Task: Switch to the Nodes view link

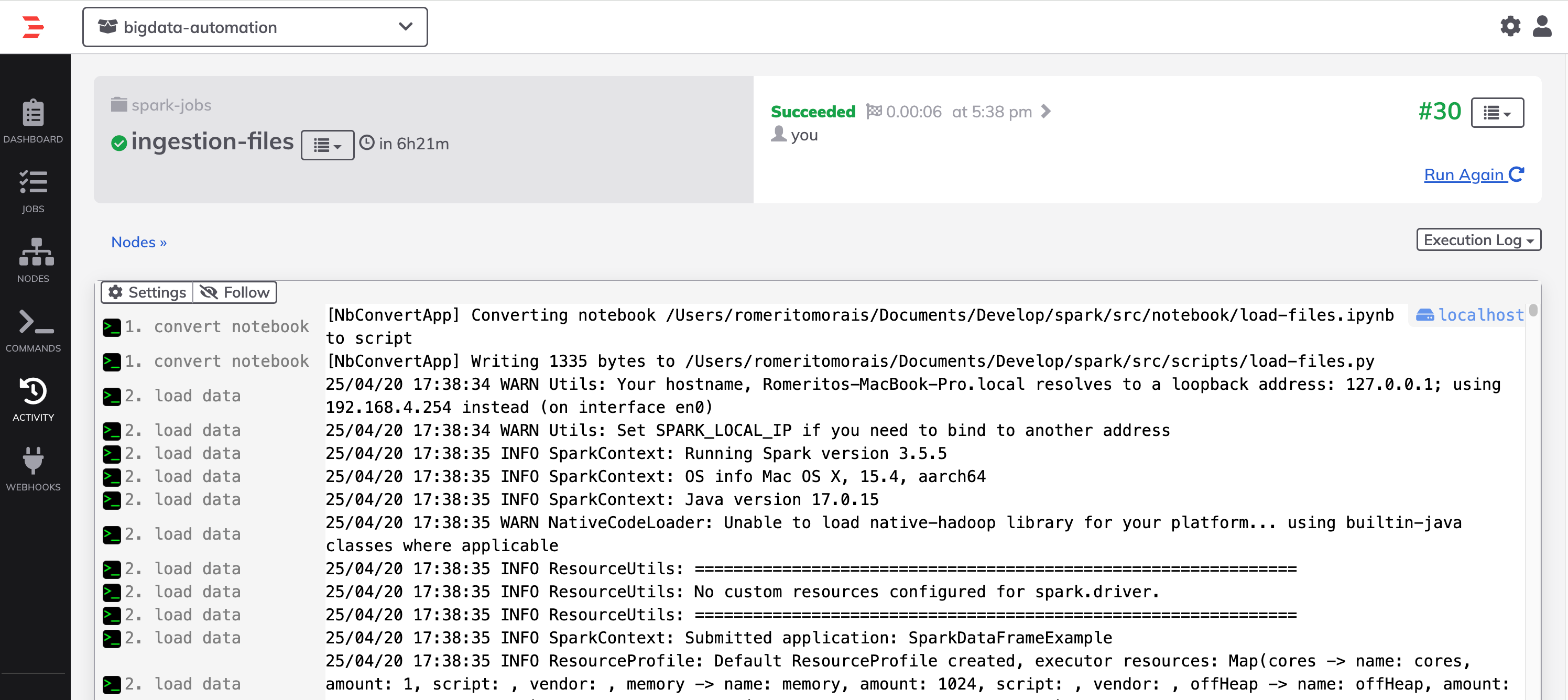Action: point(139,242)
